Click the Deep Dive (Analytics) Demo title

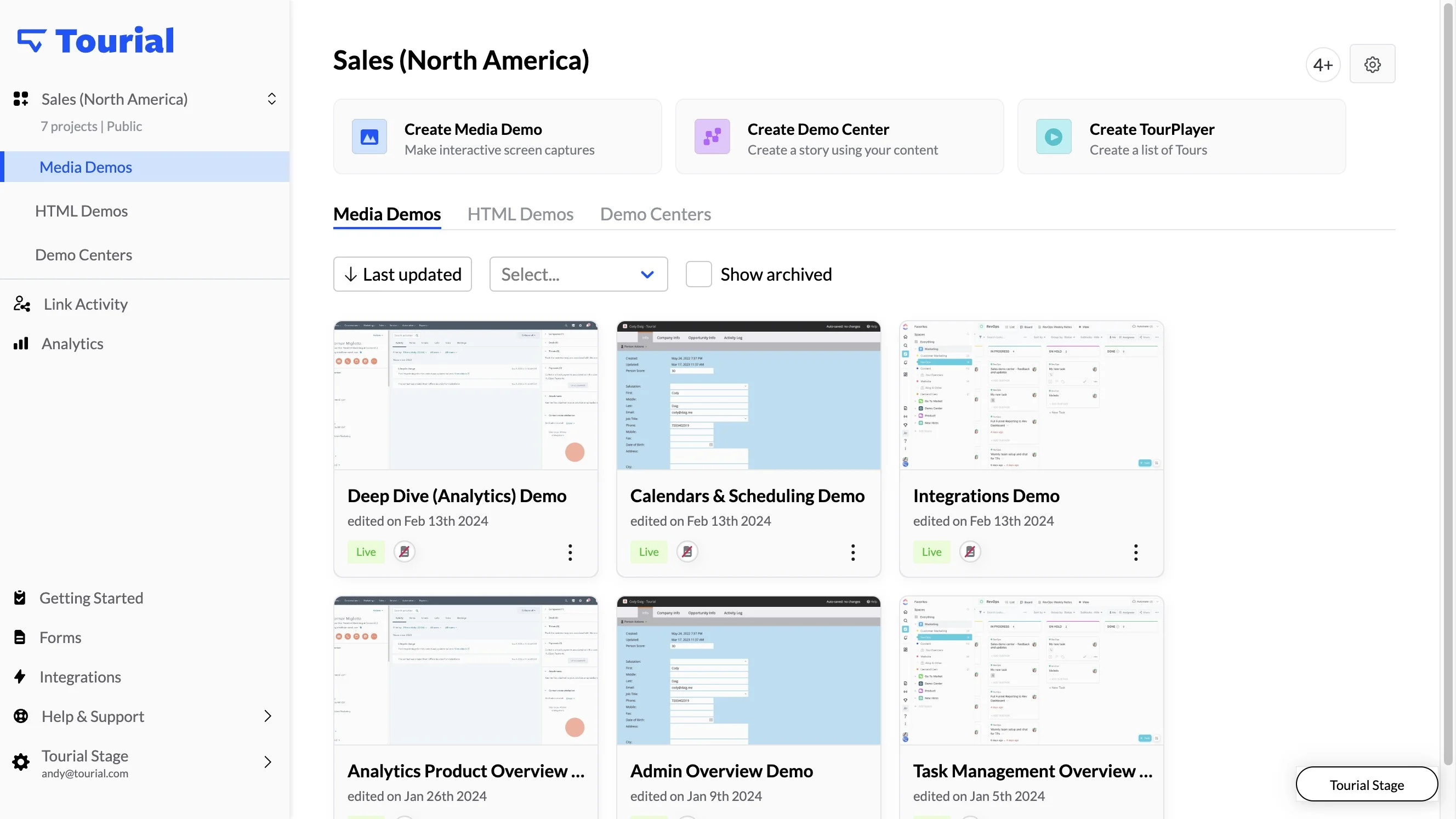[457, 496]
